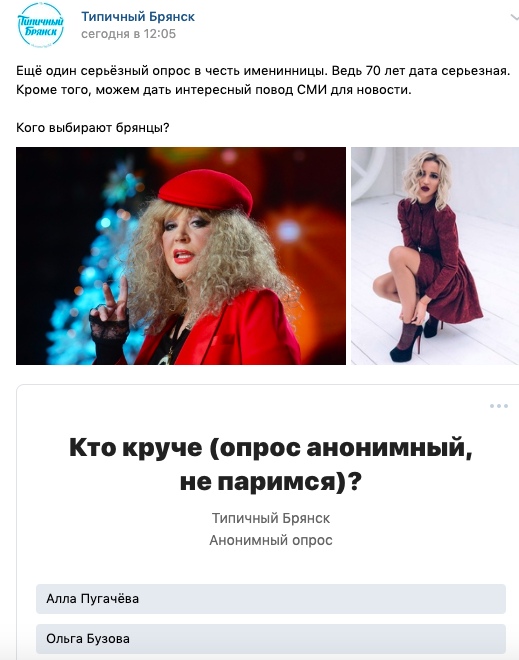The height and width of the screenshot is (660, 519).
Task: Click the post line starting with Кроме того
Action: (x=213, y=90)
